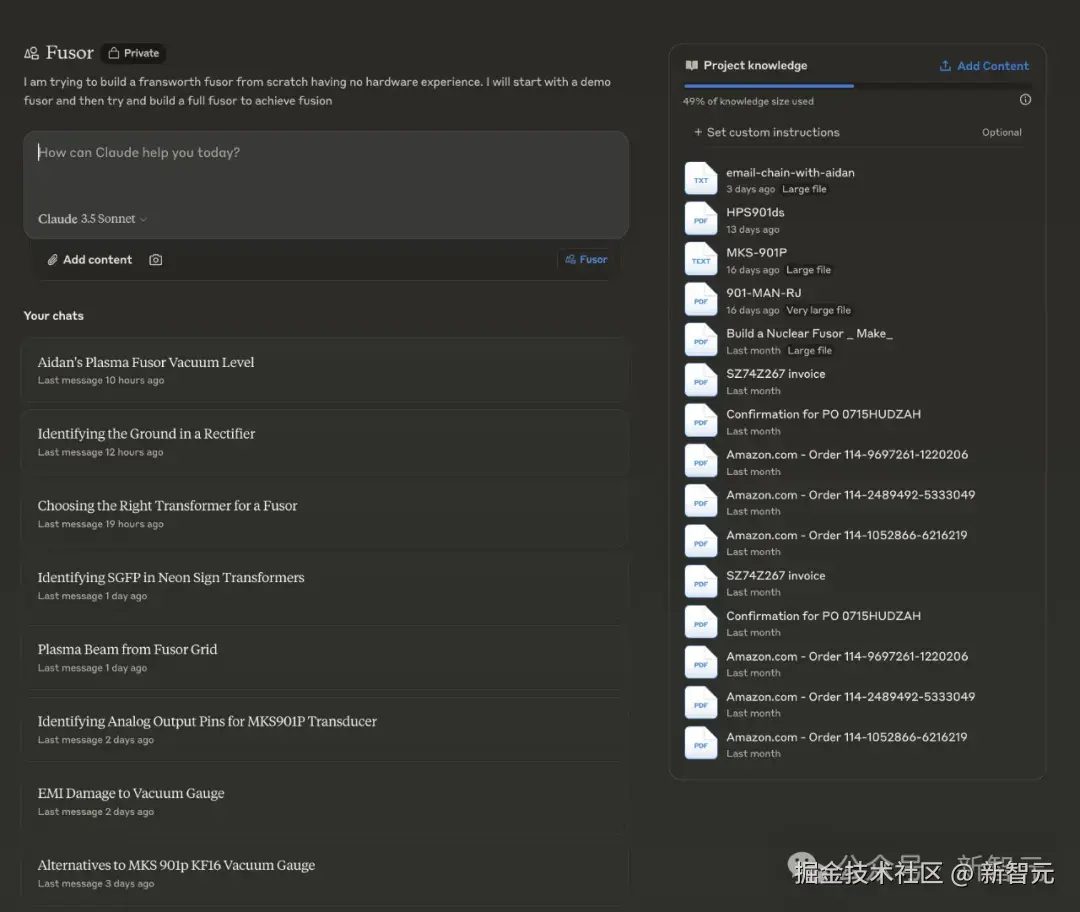Click the knowledge size info icon

pos(1025,100)
